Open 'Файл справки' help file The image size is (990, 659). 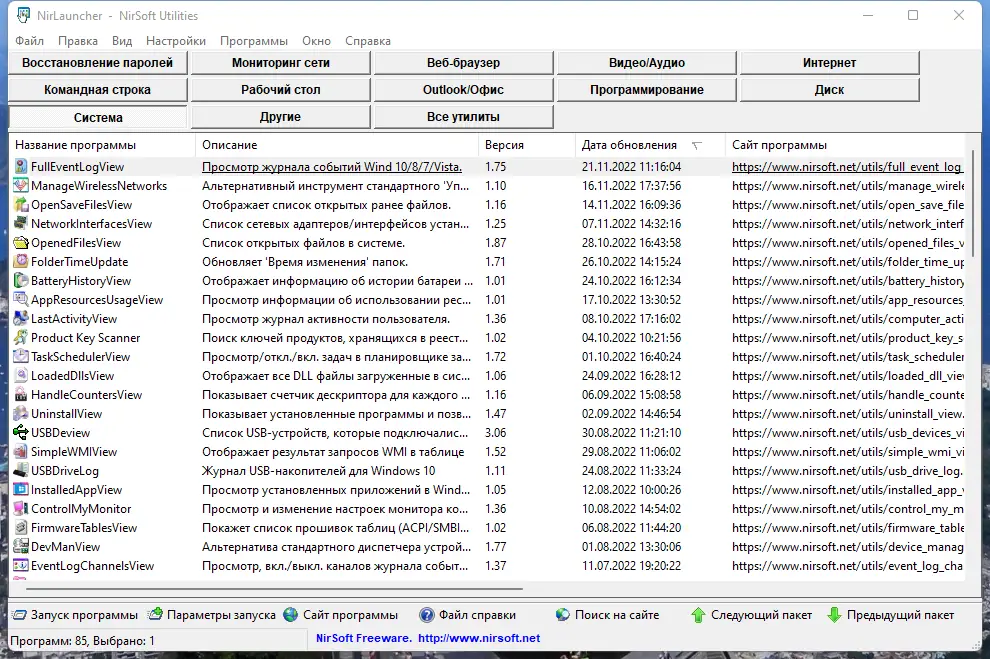468,615
